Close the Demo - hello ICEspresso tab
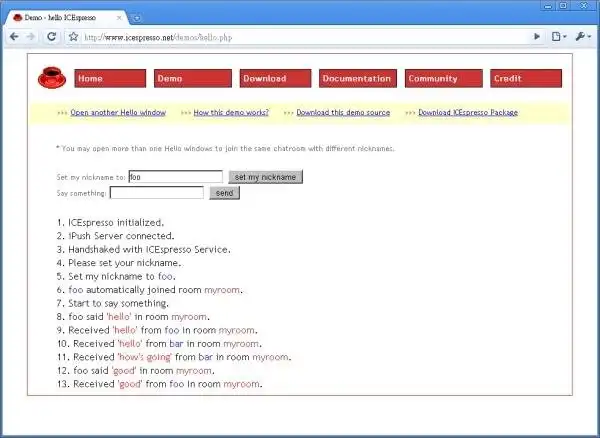 coord(119,18)
